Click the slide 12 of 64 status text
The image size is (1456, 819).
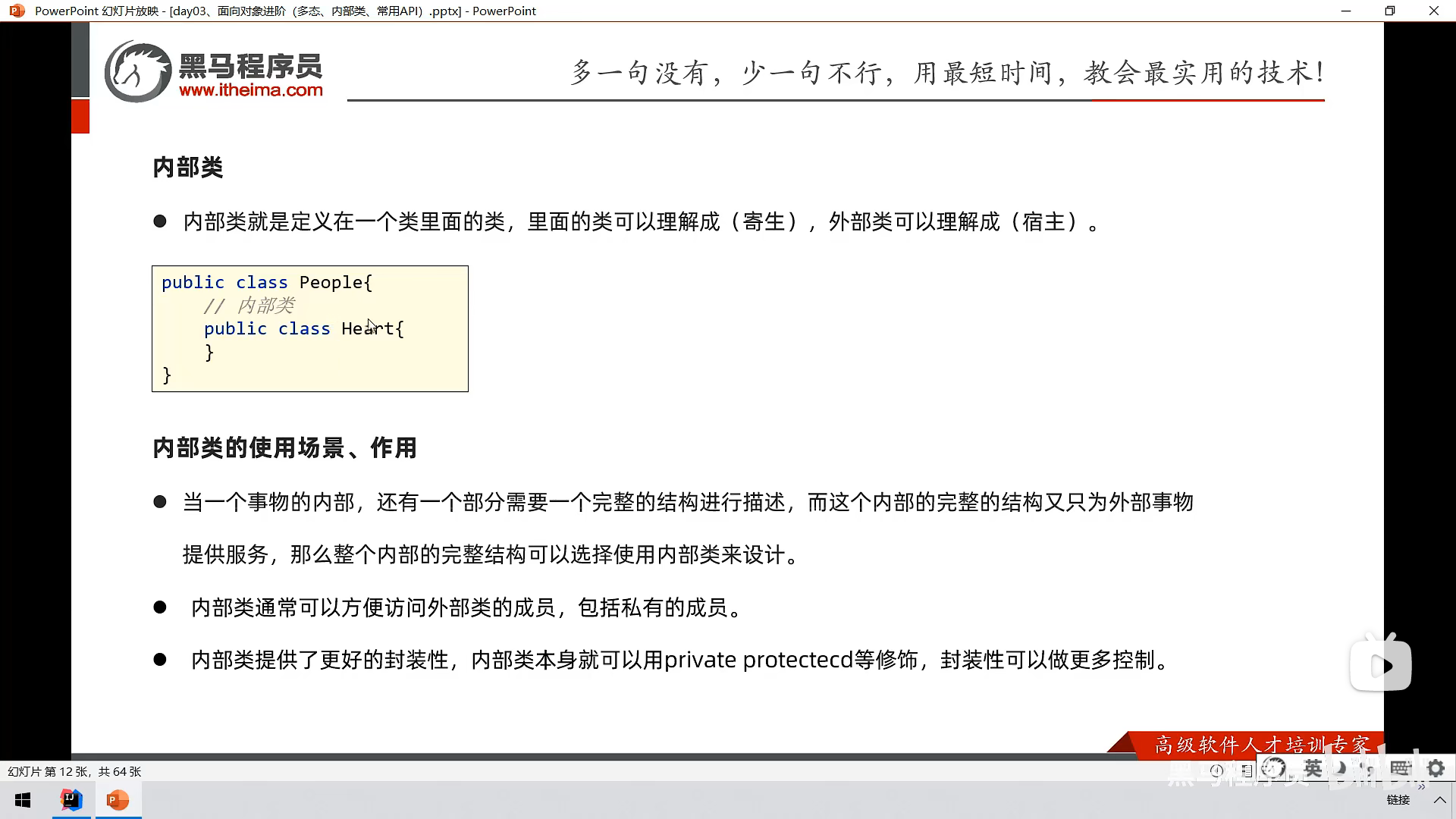(x=74, y=771)
